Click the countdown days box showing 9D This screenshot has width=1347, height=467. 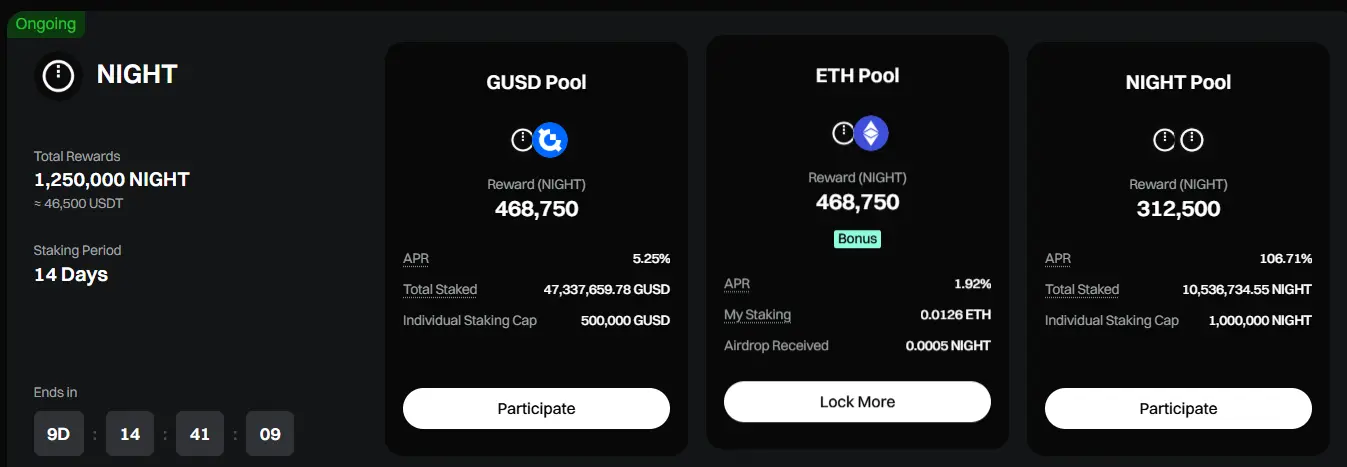point(59,434)
